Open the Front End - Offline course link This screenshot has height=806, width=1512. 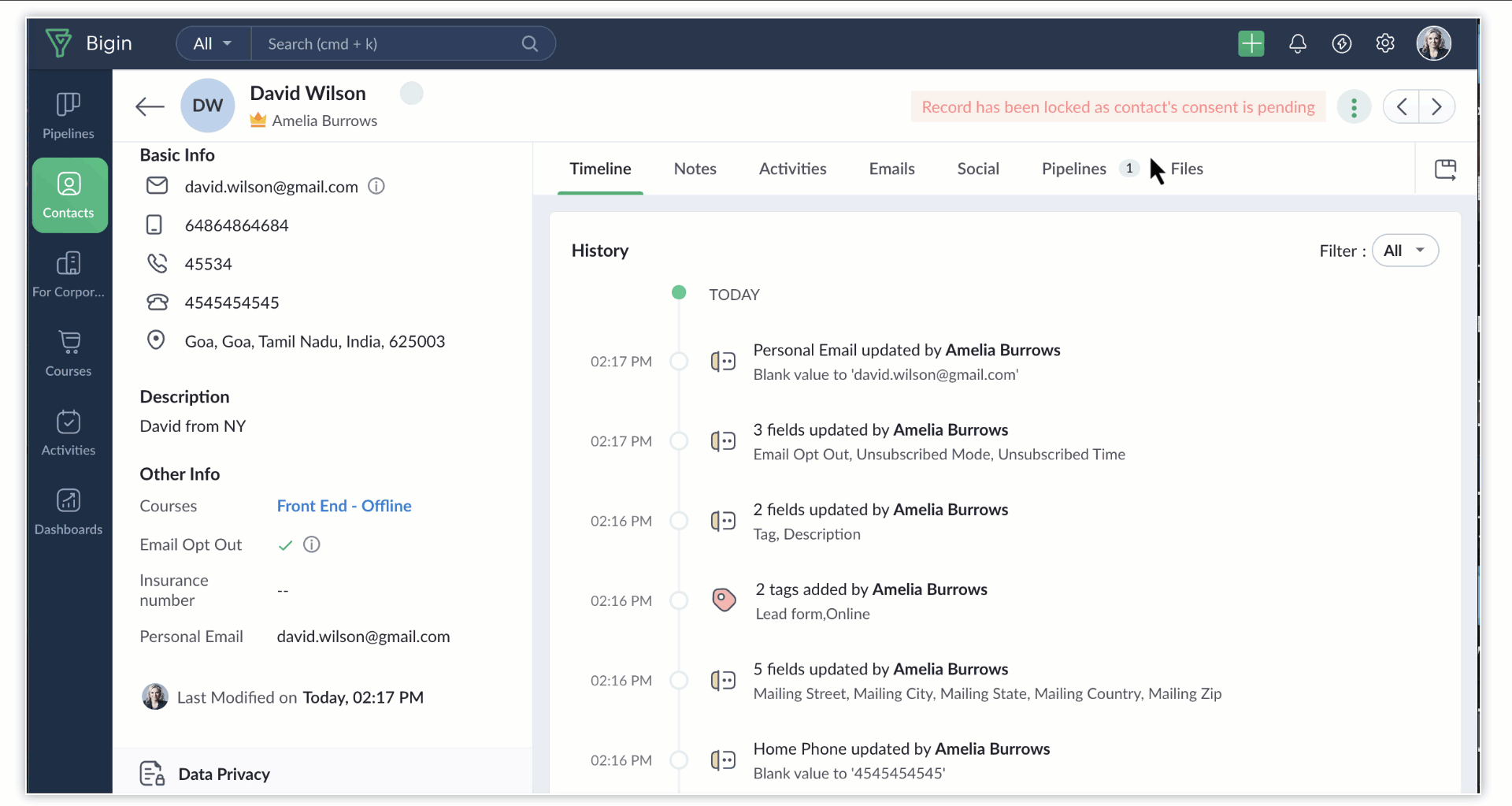point(344,506)
